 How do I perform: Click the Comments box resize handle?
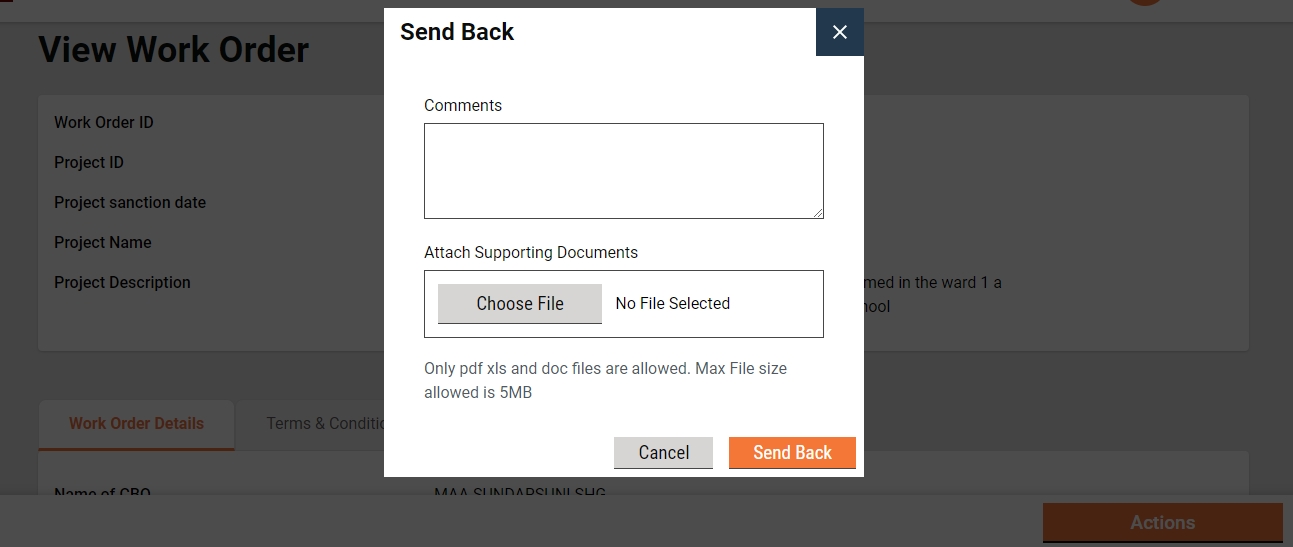(818, 213)
